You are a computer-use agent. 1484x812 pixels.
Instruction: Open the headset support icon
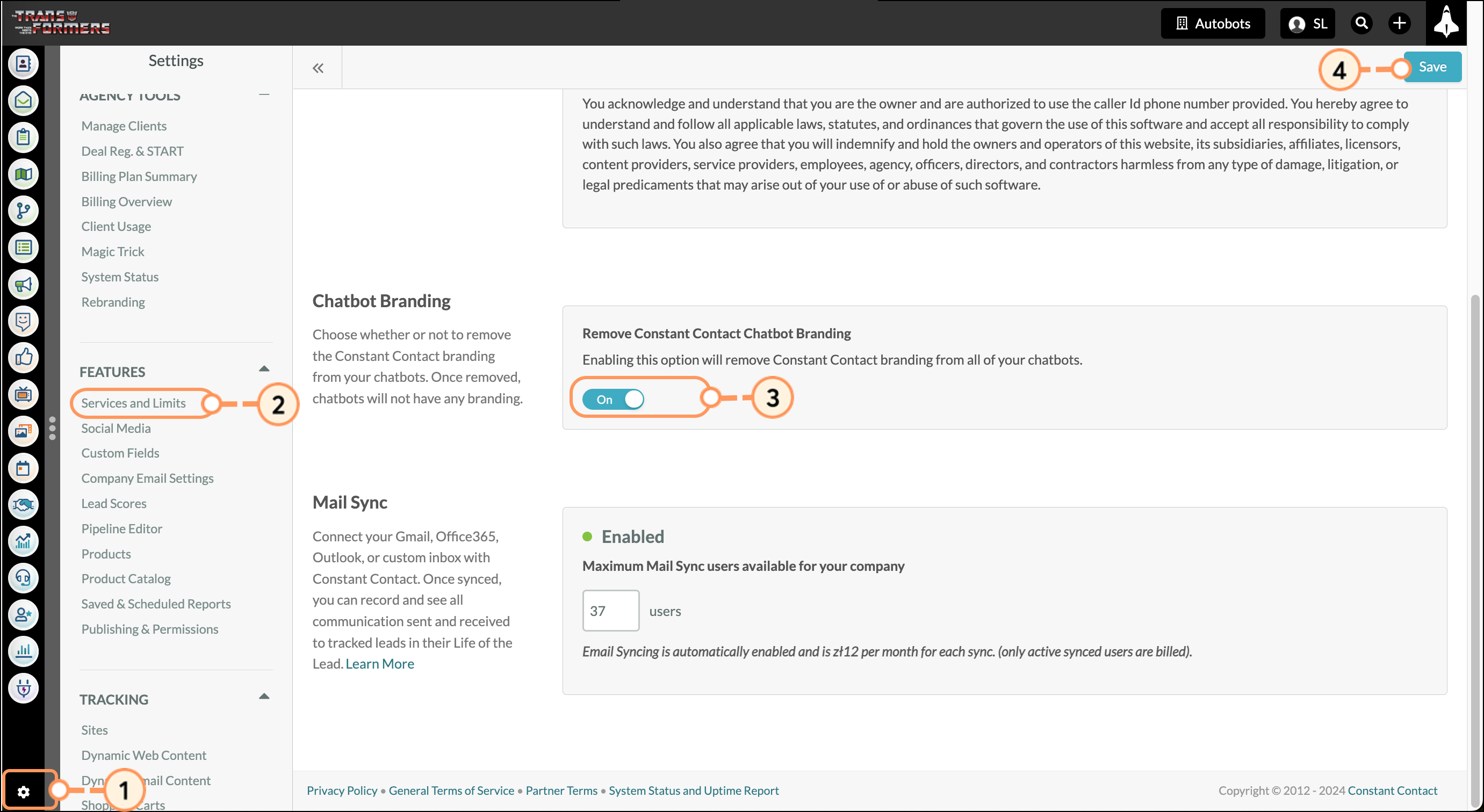(23, 578)
